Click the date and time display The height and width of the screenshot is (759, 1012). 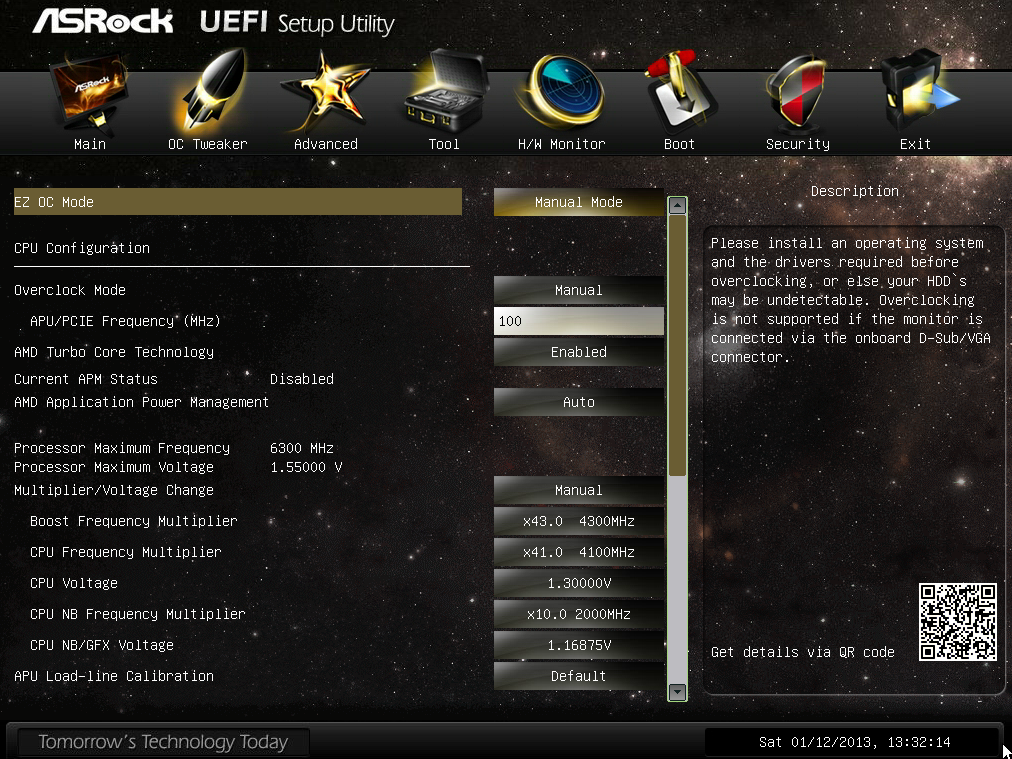[854, 743]
